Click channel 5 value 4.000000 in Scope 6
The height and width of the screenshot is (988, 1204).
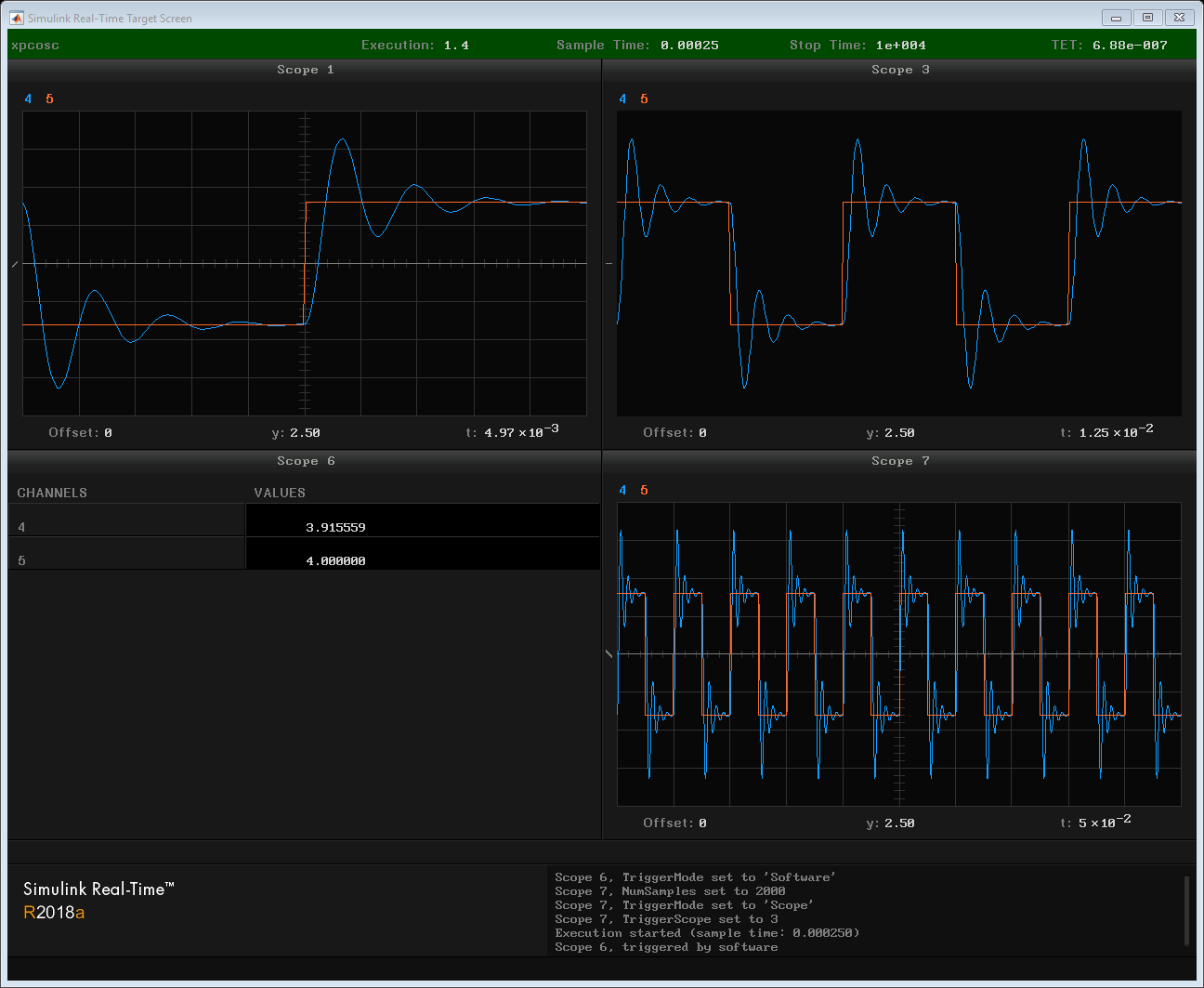point(335,560)
